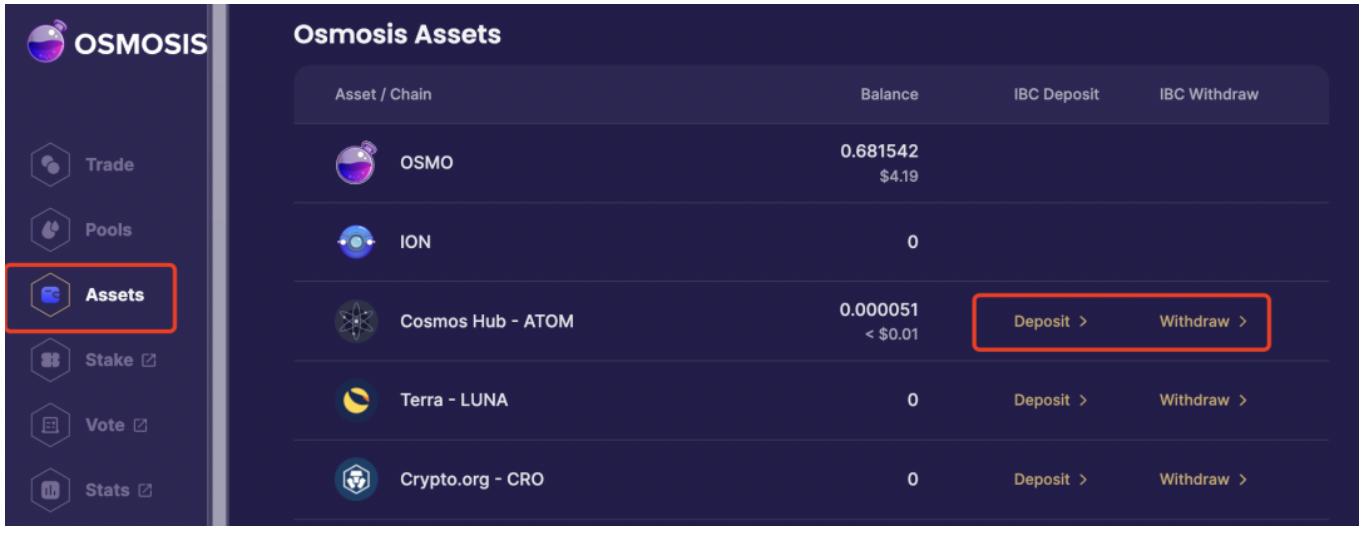The width and height of the screenshot is (1362, 536).
Task: Go to the Pools section
Action: (x=109, y=230)
